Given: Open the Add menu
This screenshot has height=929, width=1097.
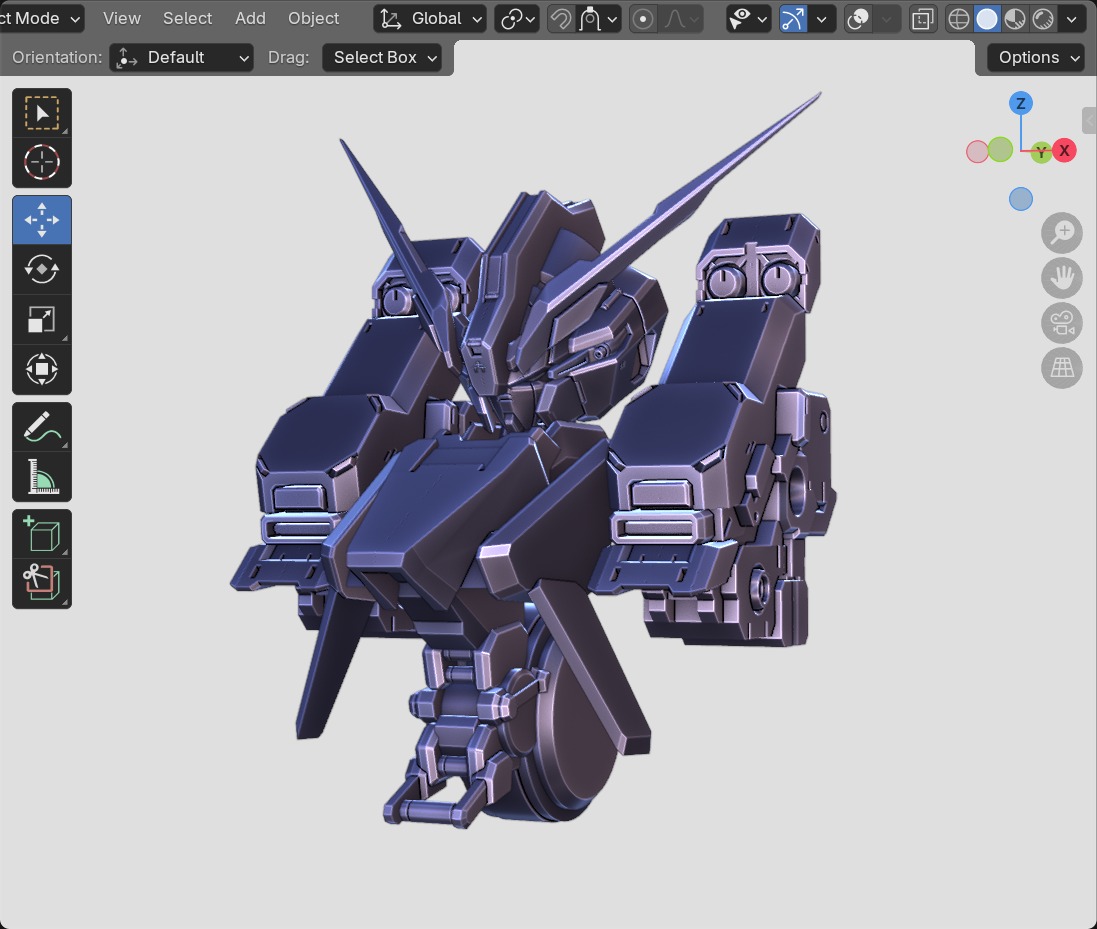Looking at the screenshot, I should point(250,19).
